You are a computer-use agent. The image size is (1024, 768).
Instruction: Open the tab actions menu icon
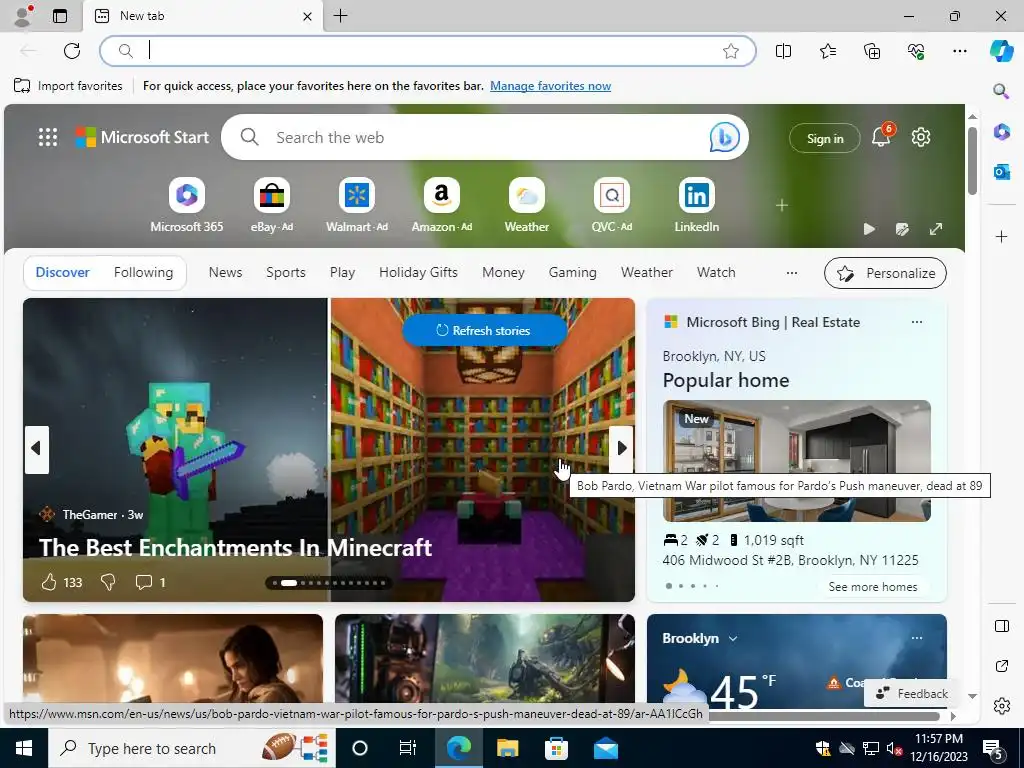click(x=60, y=16)
